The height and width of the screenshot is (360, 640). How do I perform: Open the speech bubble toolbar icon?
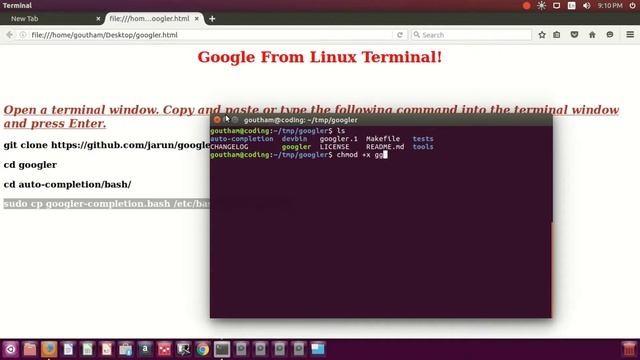tap(610, 35)
